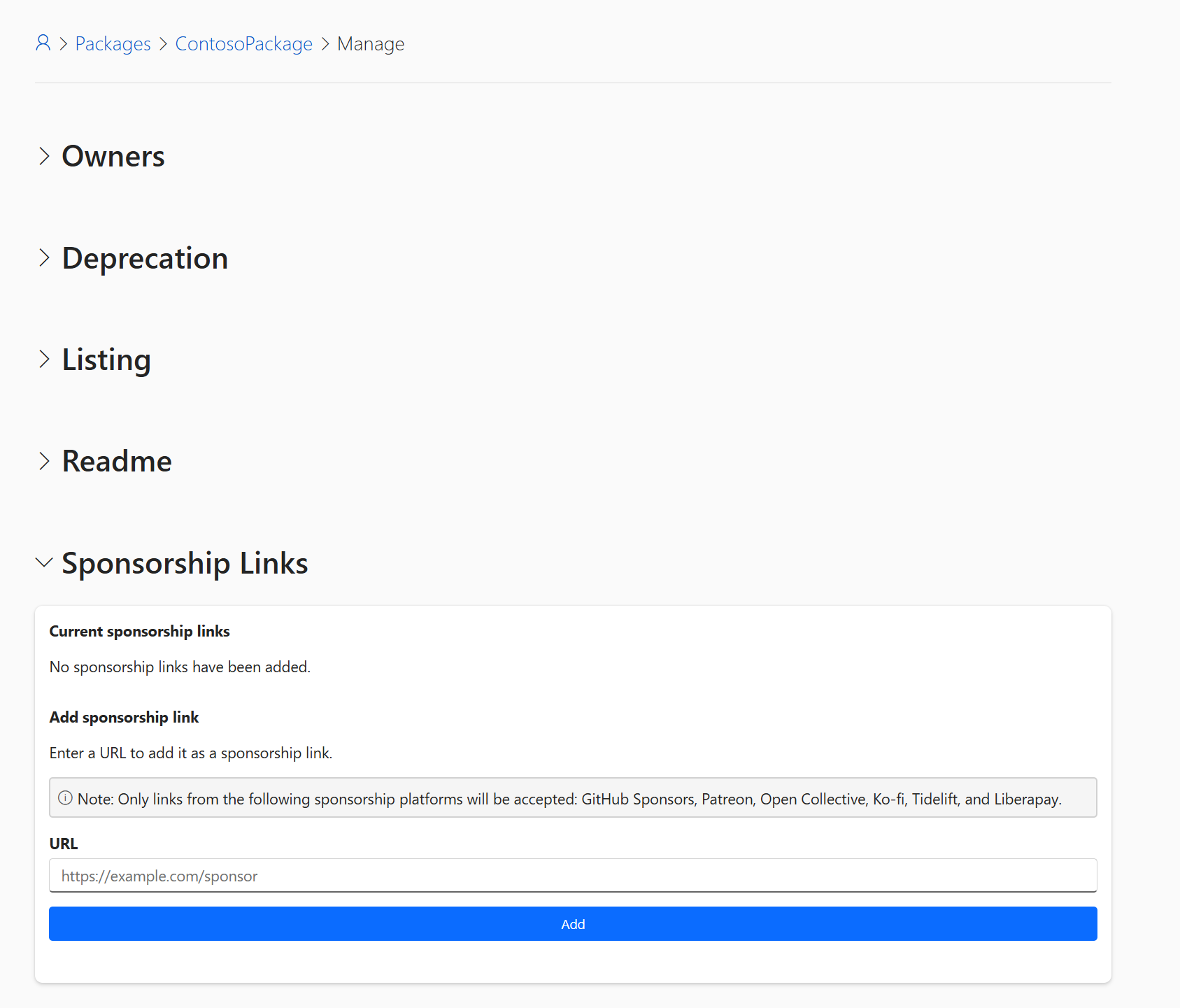Expand the Deprecation section
Viewport: 1180px width, 1008px height.
click(144, 257)
